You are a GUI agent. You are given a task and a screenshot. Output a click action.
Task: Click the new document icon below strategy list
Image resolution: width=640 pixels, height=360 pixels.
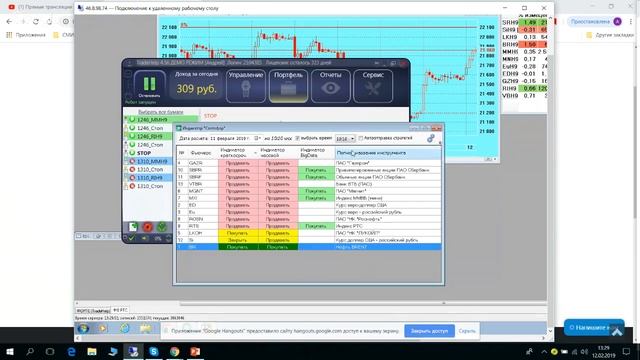133,227
